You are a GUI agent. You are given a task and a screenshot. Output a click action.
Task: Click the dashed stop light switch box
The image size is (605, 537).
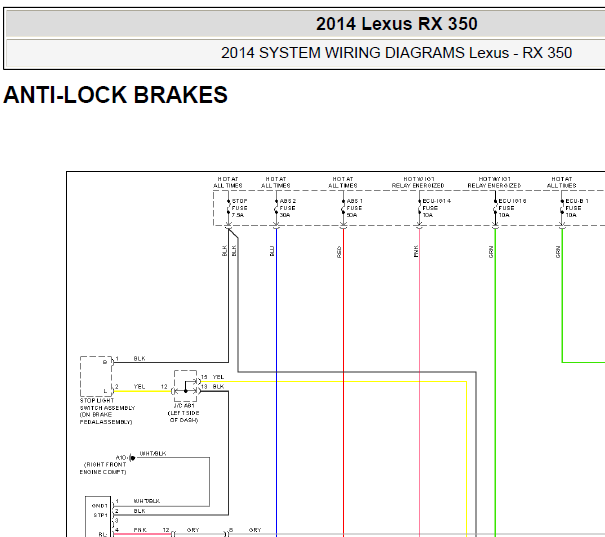(96, 376)
